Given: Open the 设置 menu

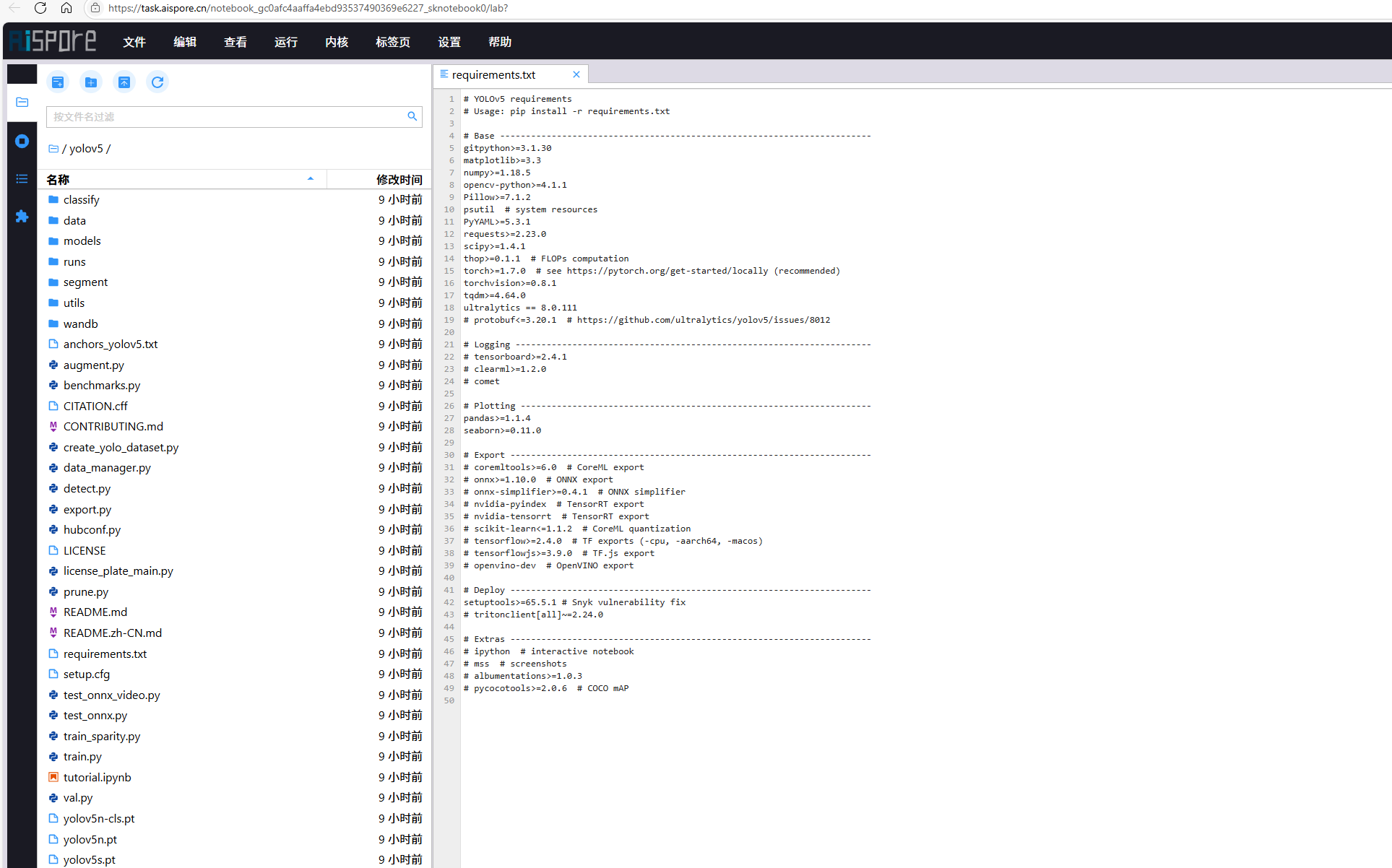Looking at the screenshot, I should pyautogui.click(x=449, y=42).
